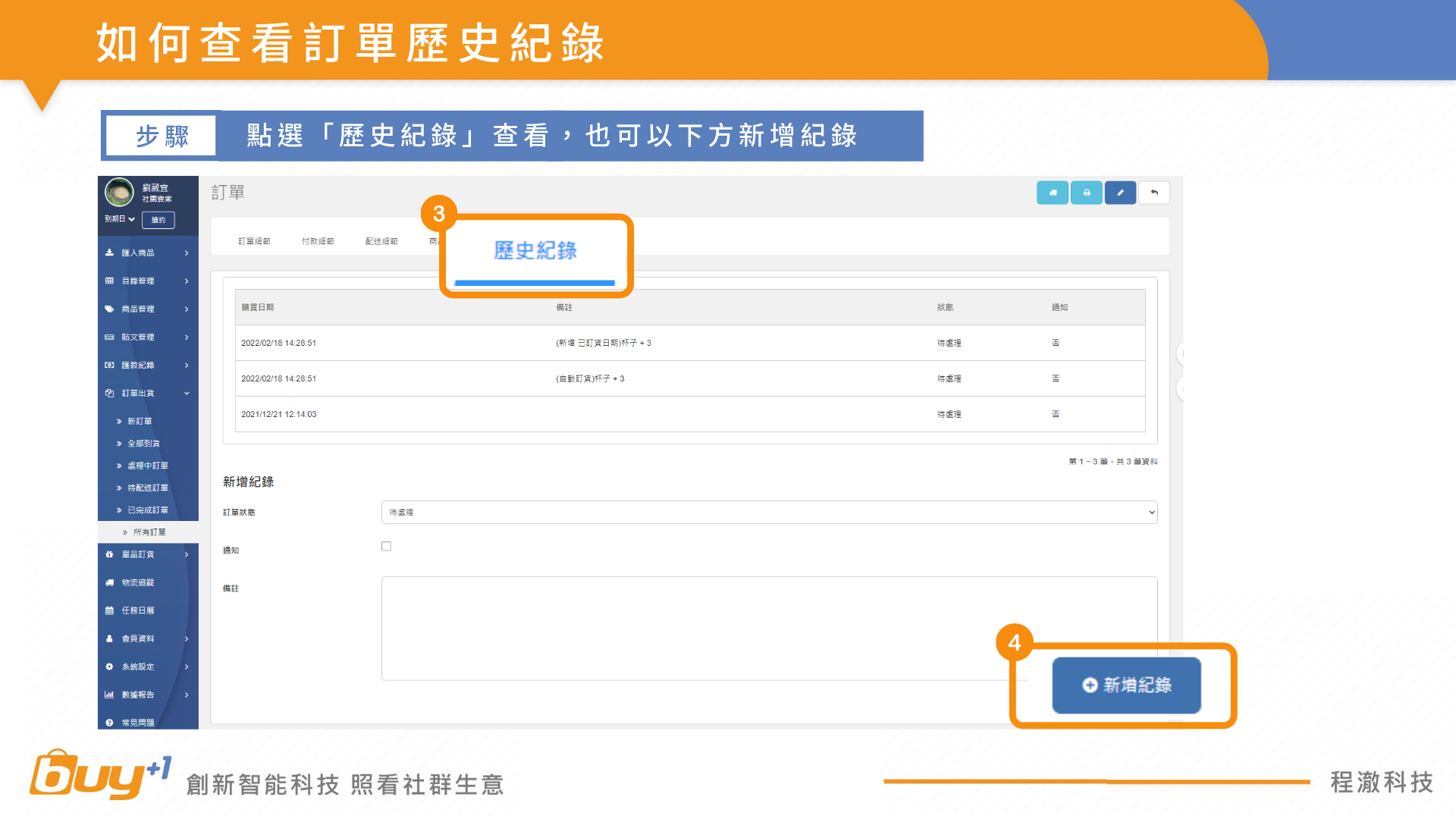1456x819 pixels.
Task: Collapse the 訂單出貨 sidebar menu
Action: pyautogui.click(x=187, y=393)
